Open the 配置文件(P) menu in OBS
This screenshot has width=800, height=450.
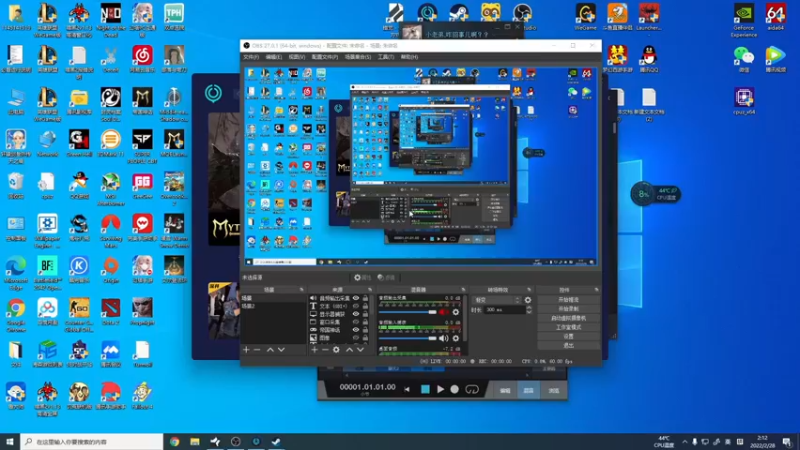point(325,57)
